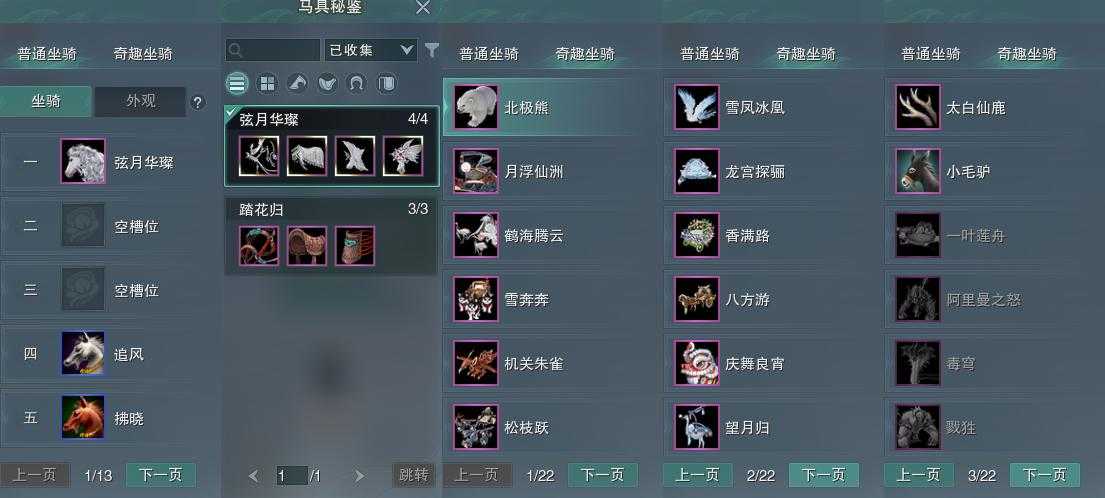Click the page number input field

click(291, 475)
